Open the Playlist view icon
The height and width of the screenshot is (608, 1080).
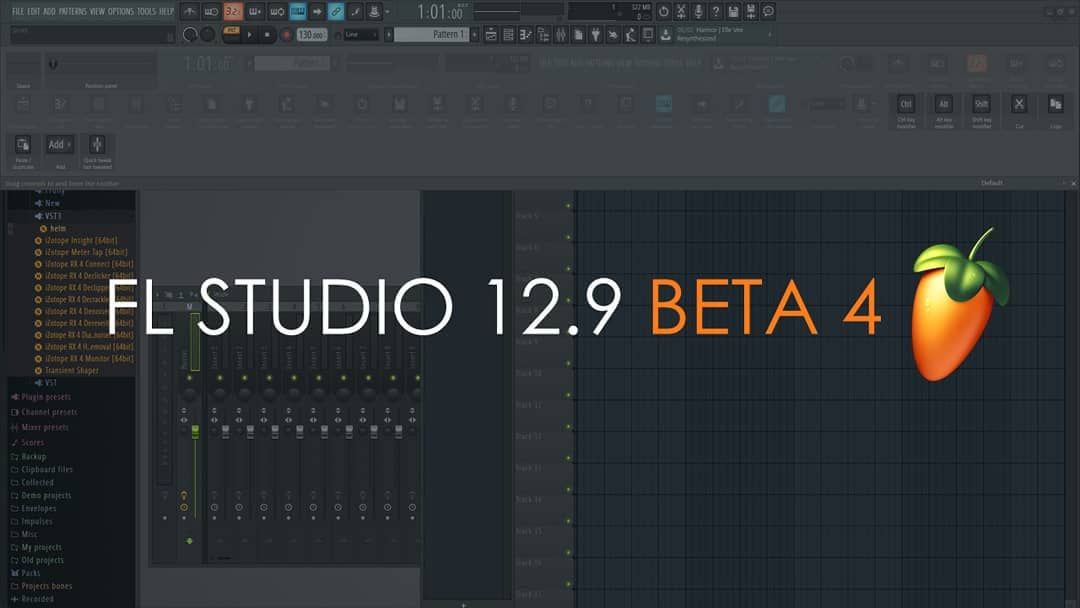(490, 34)
